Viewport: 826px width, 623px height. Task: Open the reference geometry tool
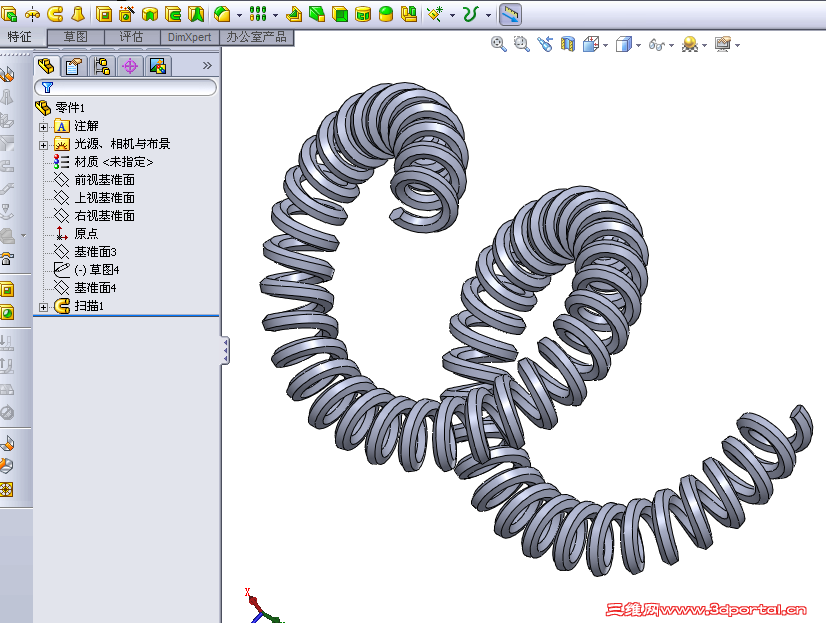coord(435,14)
